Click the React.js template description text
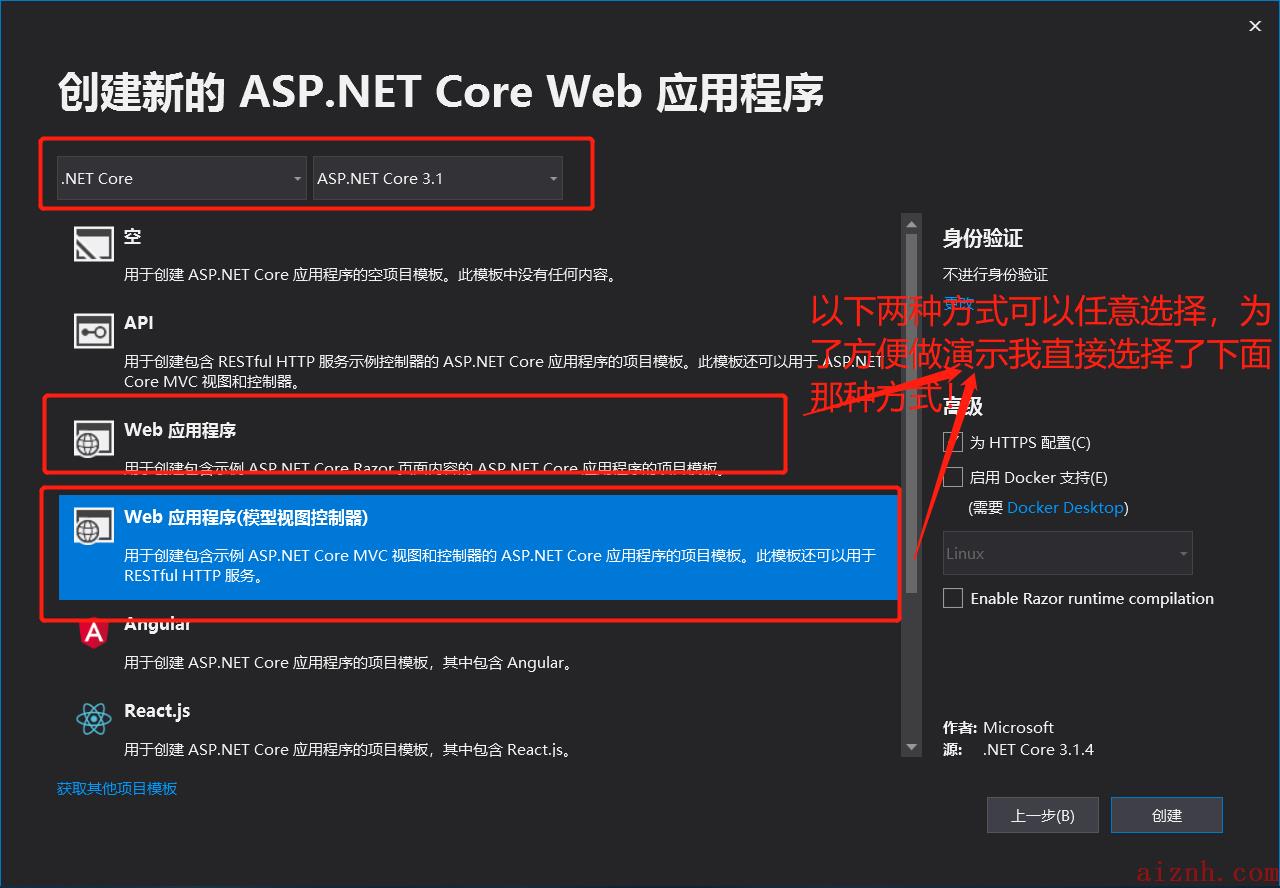 coord(348,749)
